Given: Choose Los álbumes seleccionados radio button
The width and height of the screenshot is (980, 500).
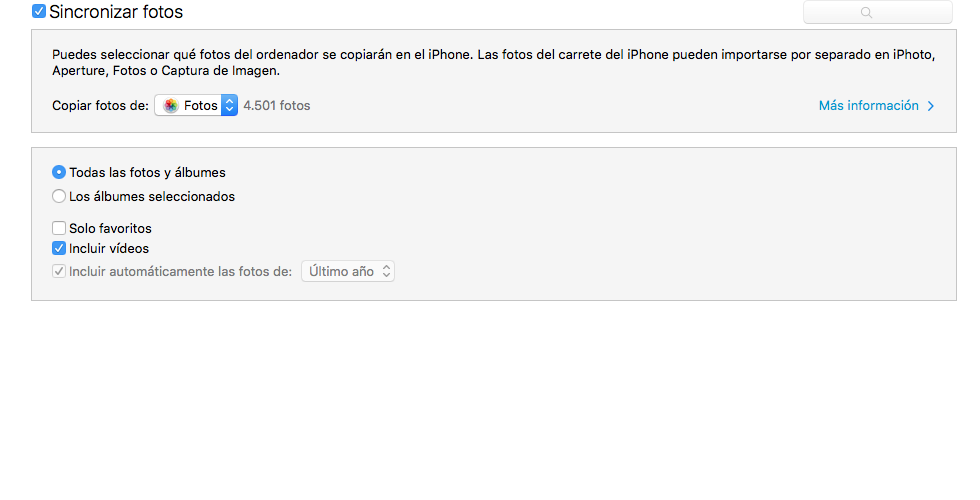Looking at the screenshot, I should (x=59, y=196).
